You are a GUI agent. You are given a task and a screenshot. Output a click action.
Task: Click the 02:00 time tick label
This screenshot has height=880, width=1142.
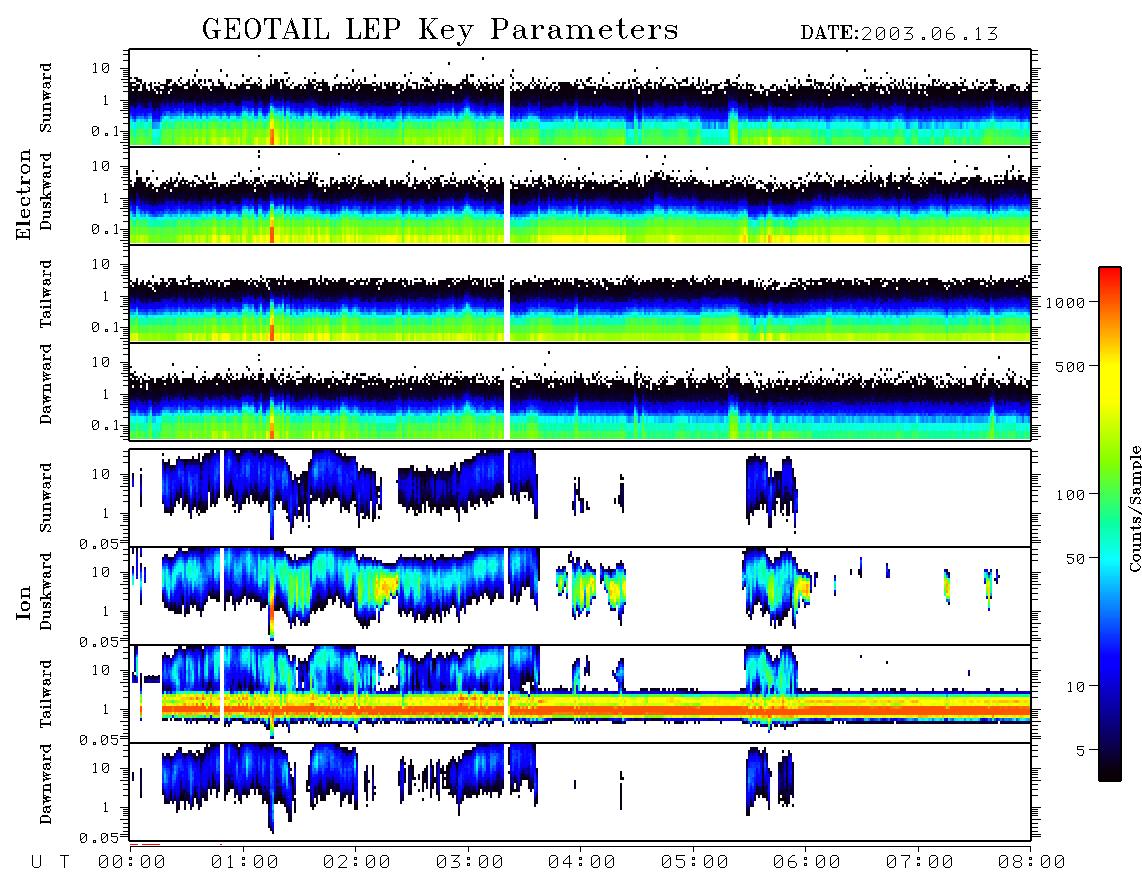coord(356,863)
